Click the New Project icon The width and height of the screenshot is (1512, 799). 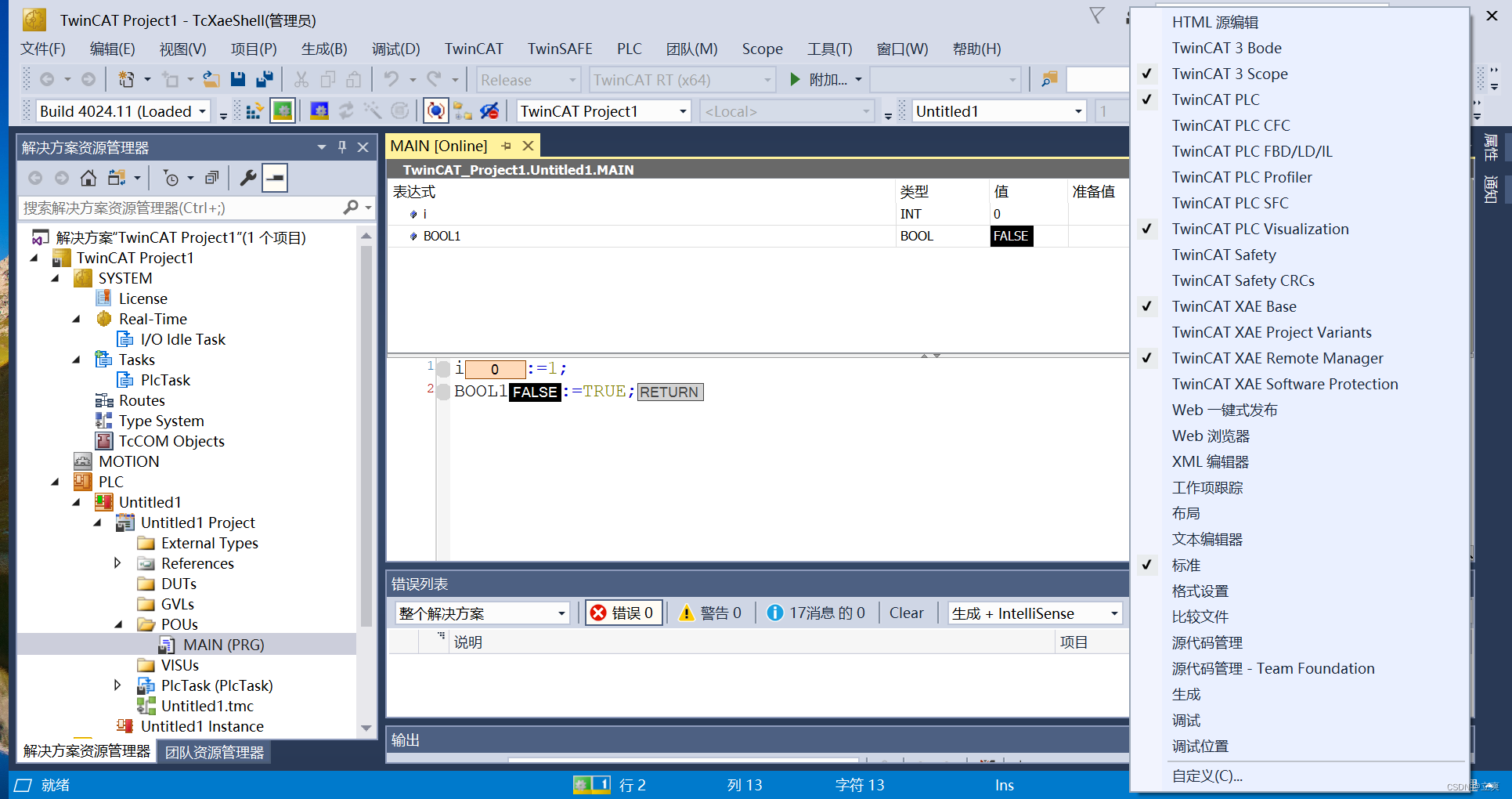pyautogui.click(x=126, y=79)
